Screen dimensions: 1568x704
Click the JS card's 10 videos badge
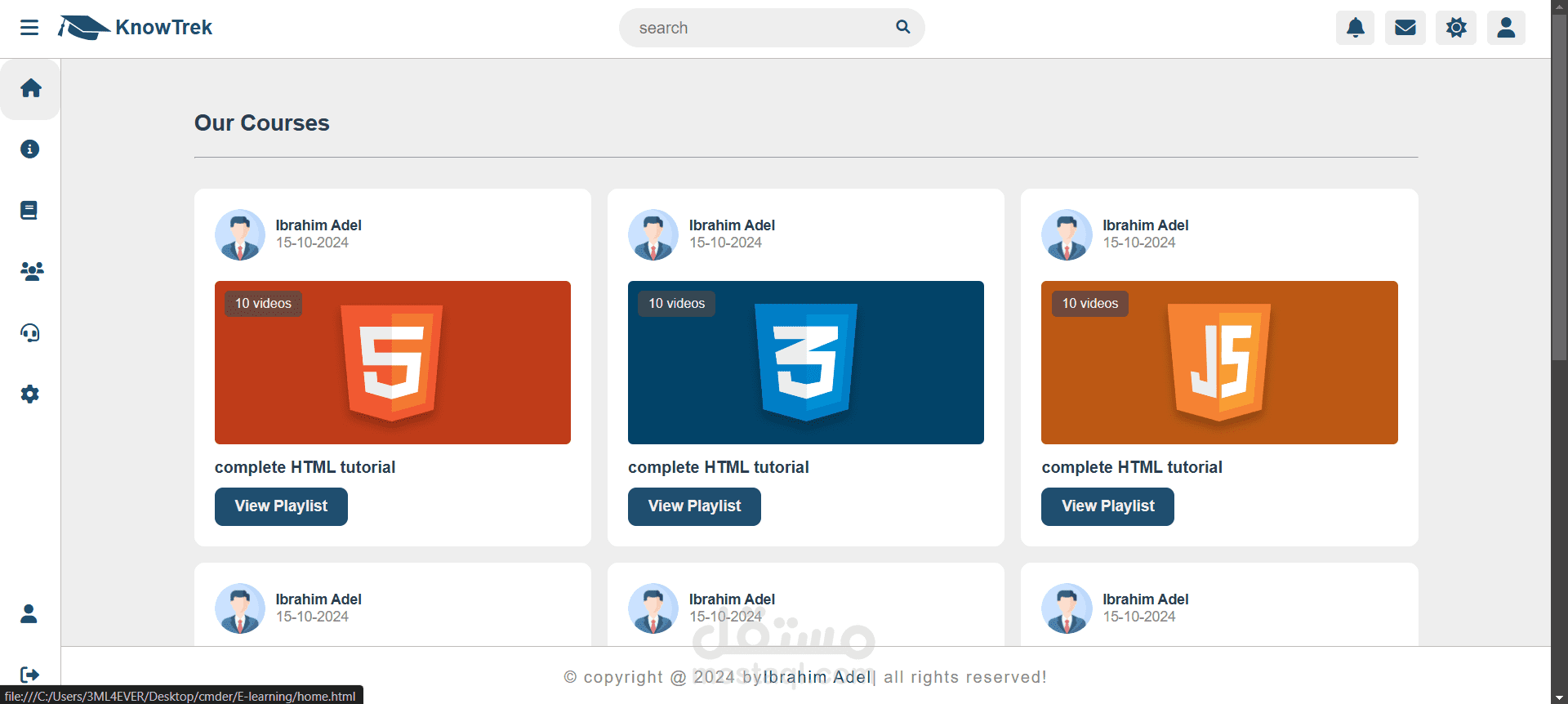tap(1089, 303)
